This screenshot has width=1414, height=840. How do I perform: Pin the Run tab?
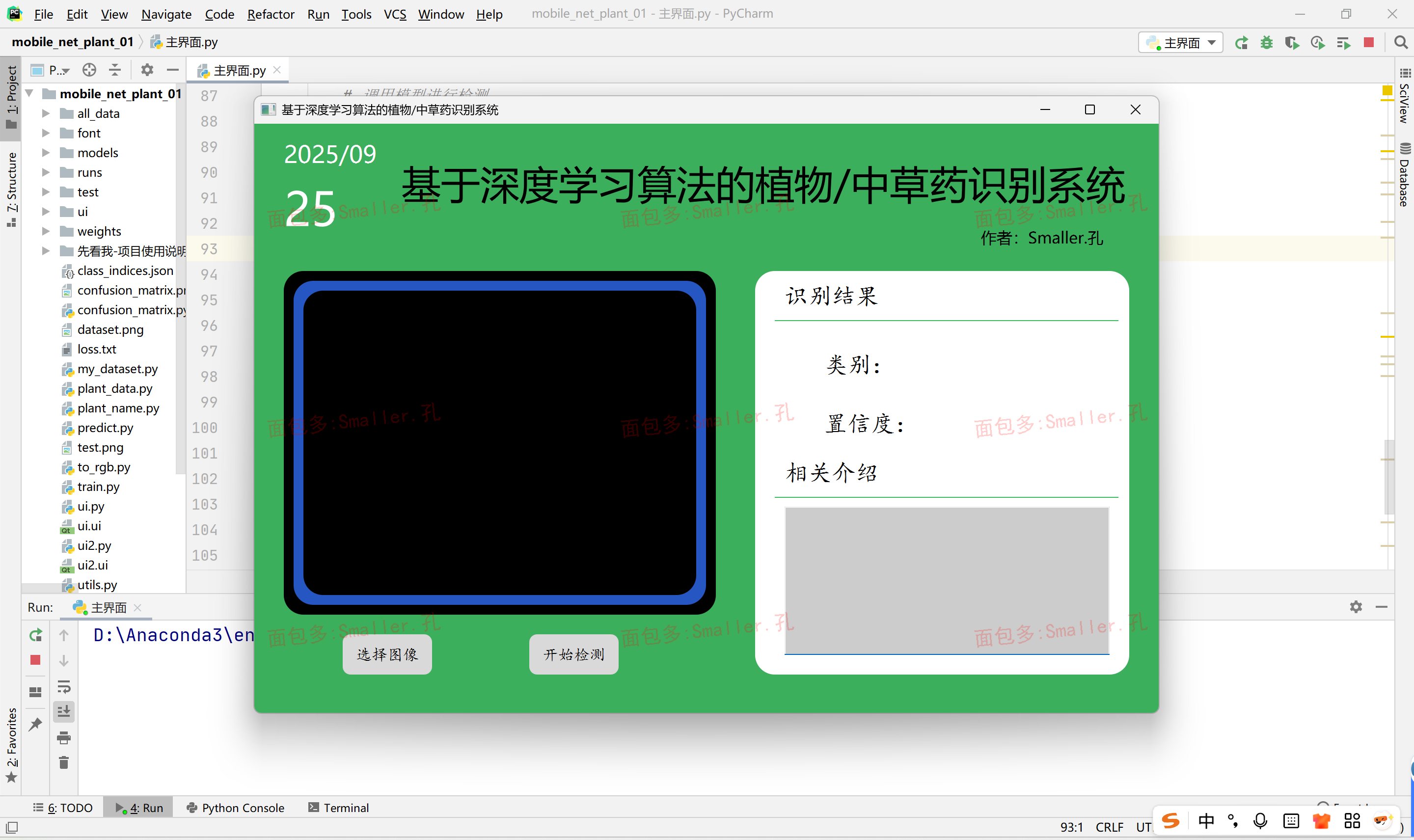pyautogui.click(x=35, y=723)
